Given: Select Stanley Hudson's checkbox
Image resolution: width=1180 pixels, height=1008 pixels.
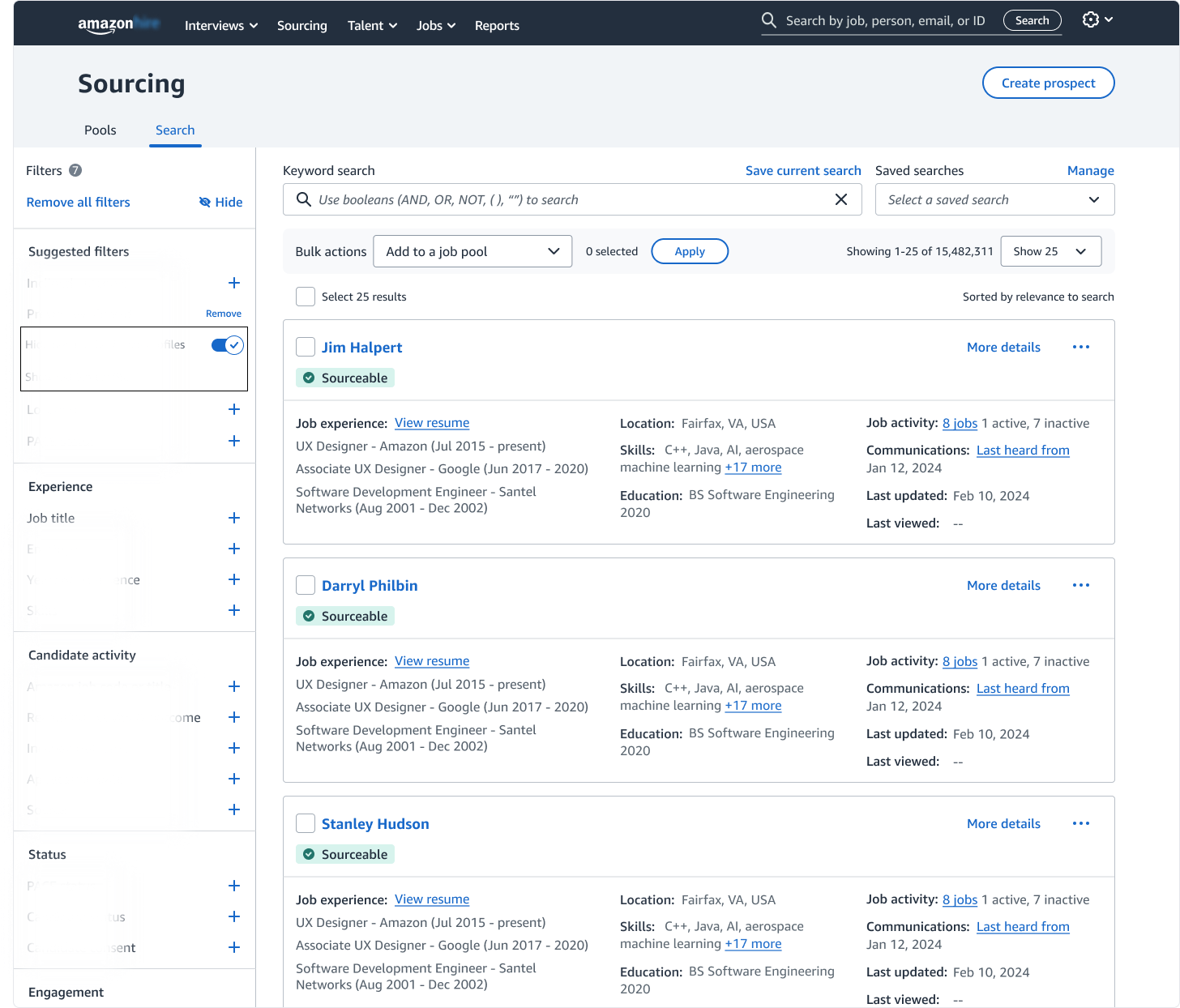Looking at the screenshot, I should click(x=306, y=823).
